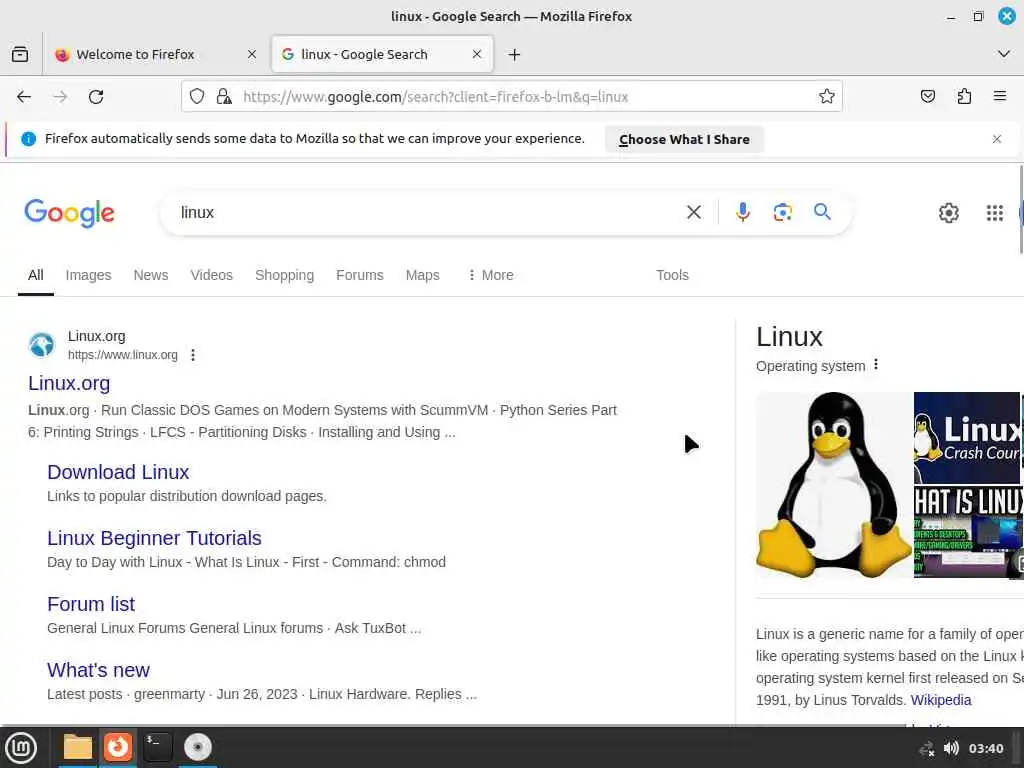This screenshot has width=1024, height=768.
Task: Open the Linux Beginner Tutorials sitelink
Action: (154, 538)
